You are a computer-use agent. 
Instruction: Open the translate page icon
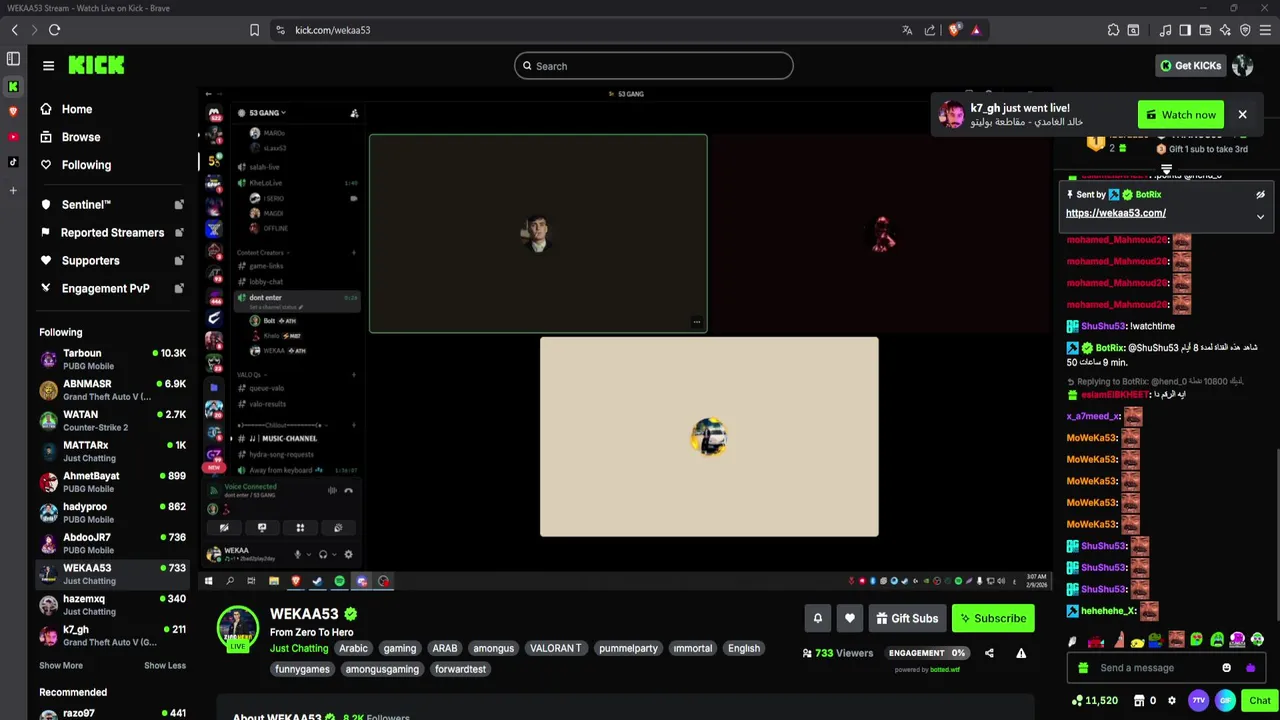[907, 30]
